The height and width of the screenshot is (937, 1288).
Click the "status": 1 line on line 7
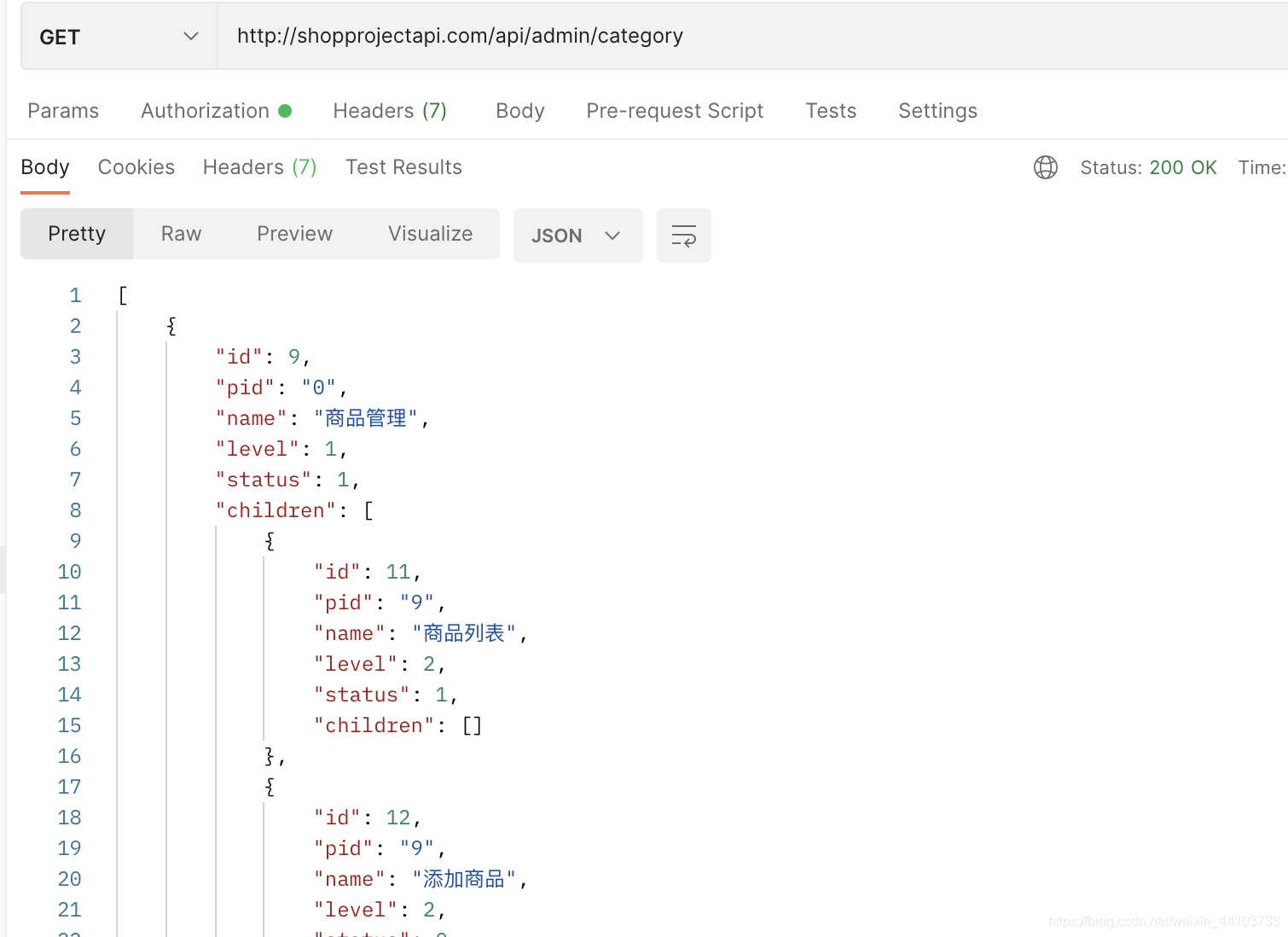(x=287, y=480)
